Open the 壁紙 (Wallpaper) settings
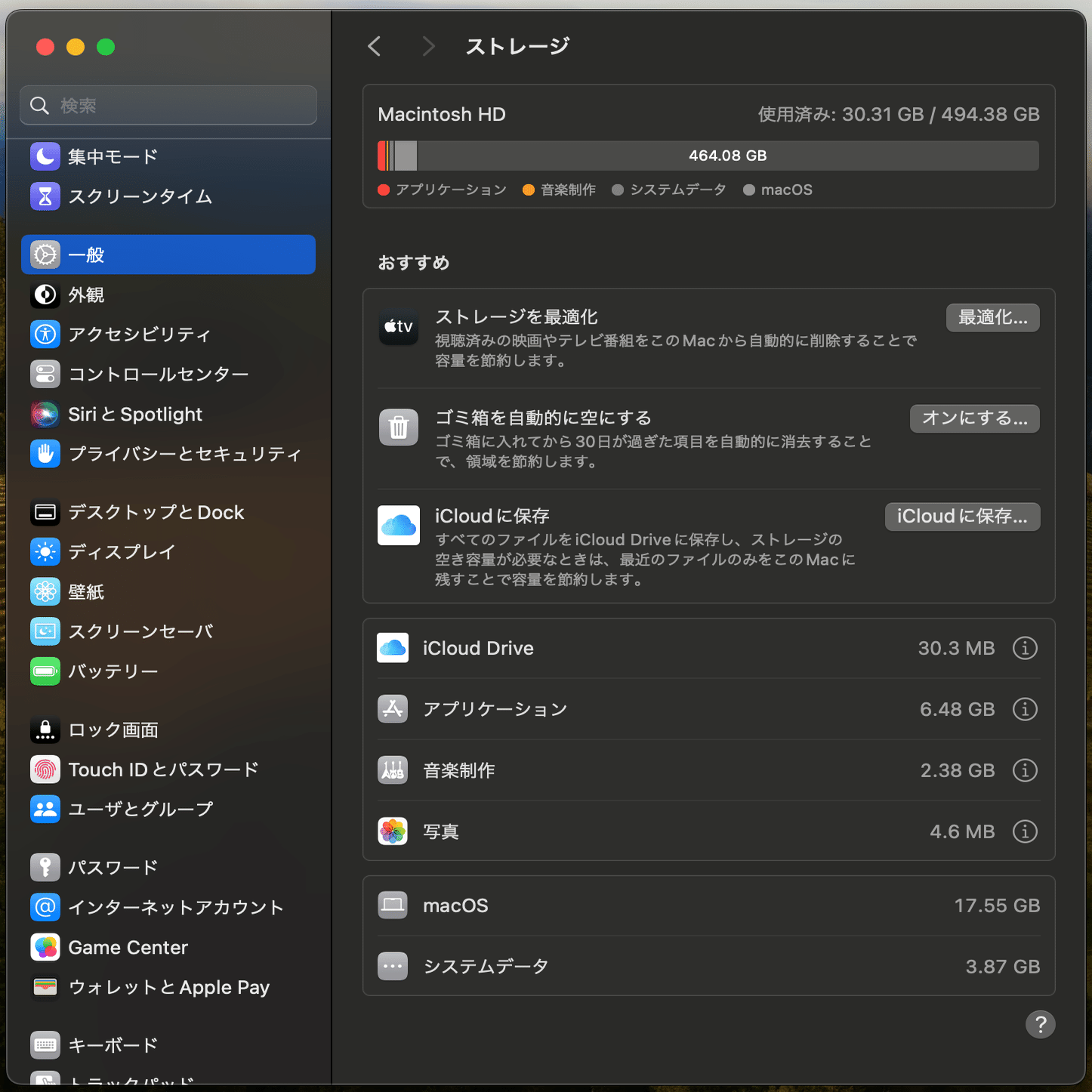 coord(86,592)
